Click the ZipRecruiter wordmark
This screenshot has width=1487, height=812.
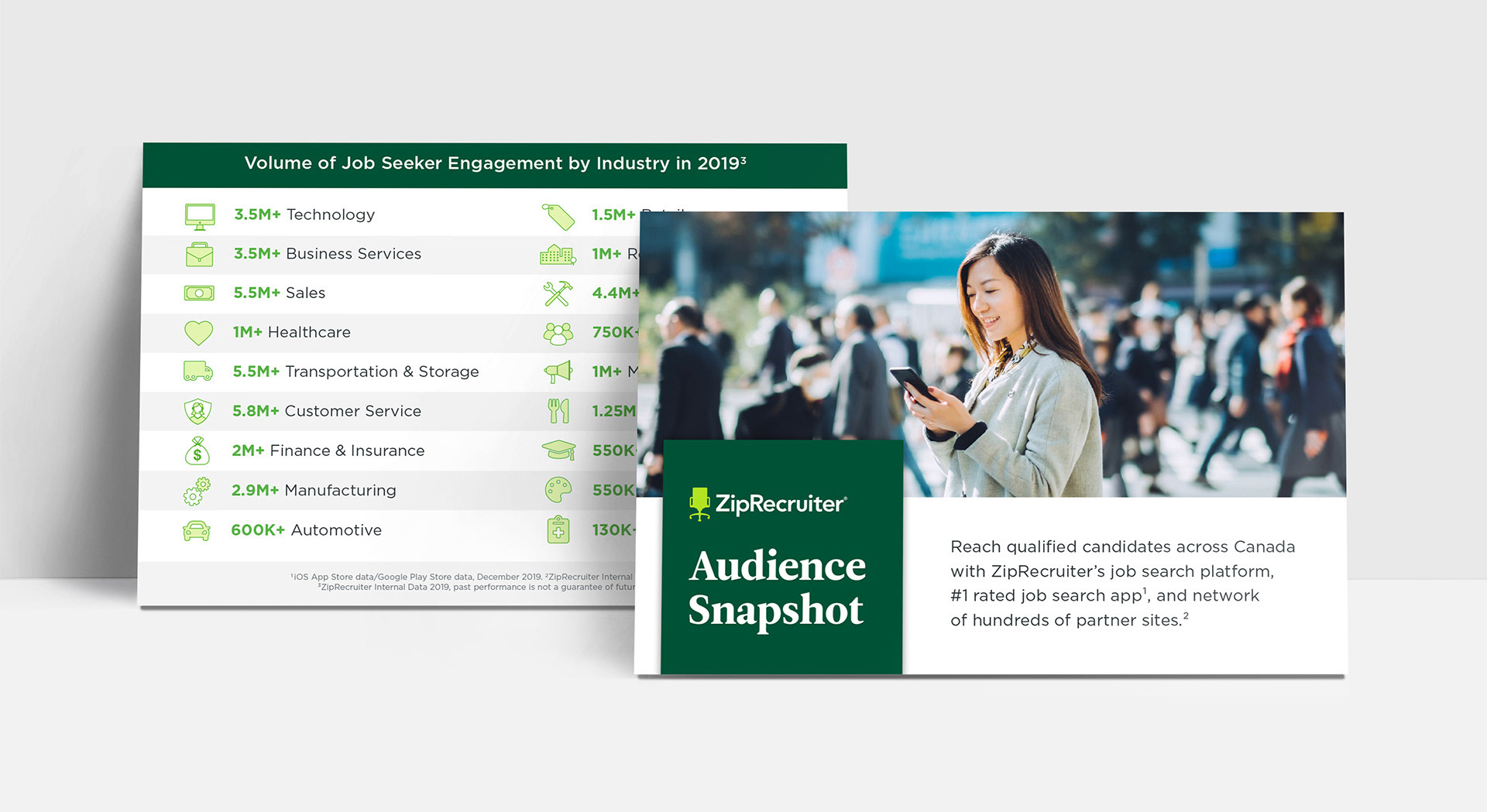click(781, 504)
